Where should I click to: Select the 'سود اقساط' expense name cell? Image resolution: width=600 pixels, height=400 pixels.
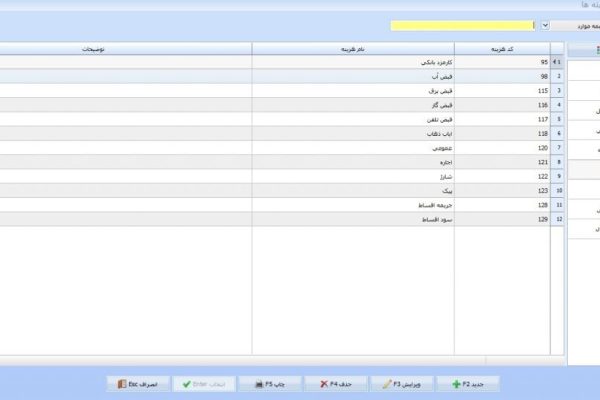(353, 219)
